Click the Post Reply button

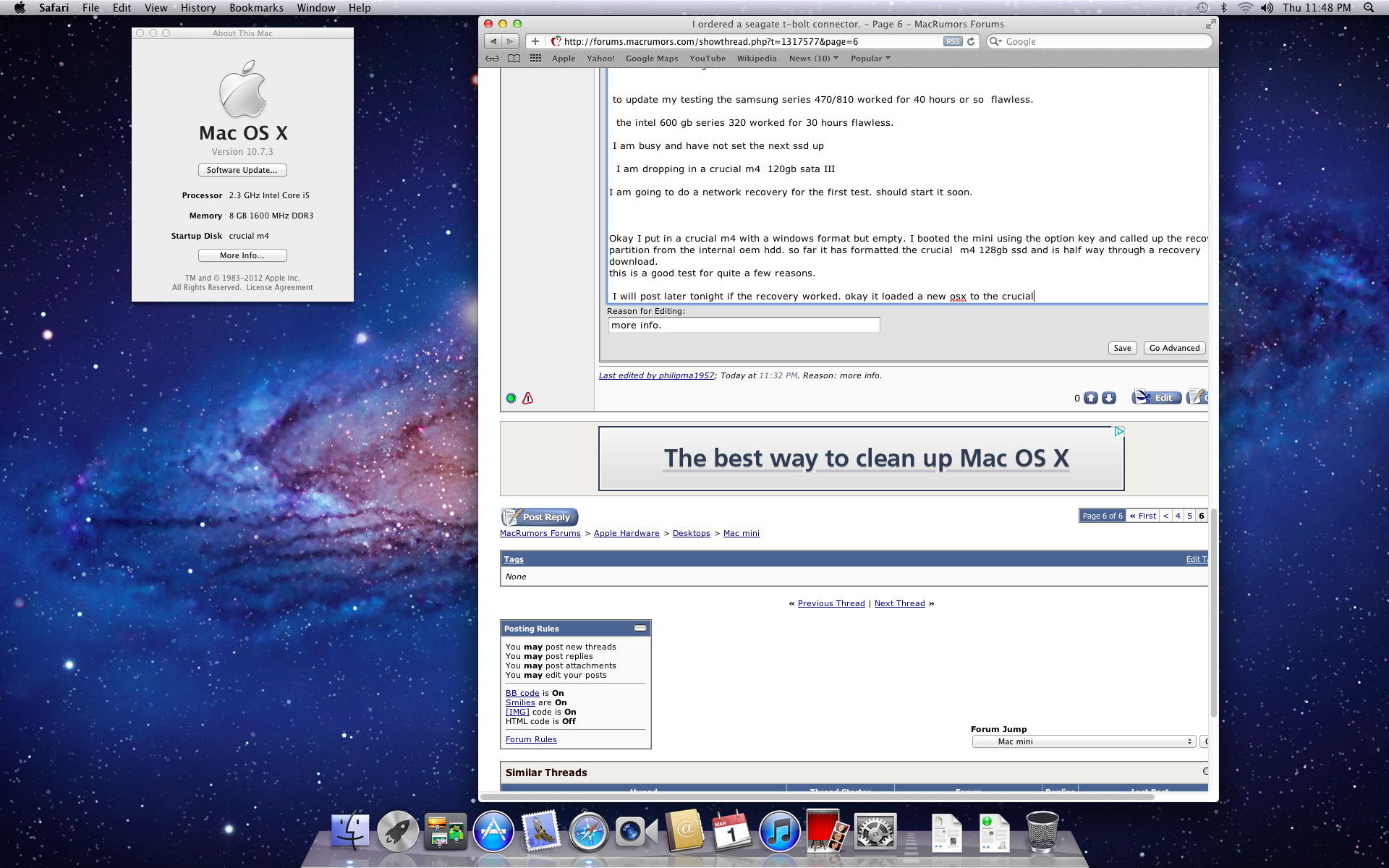coord(540,516)
